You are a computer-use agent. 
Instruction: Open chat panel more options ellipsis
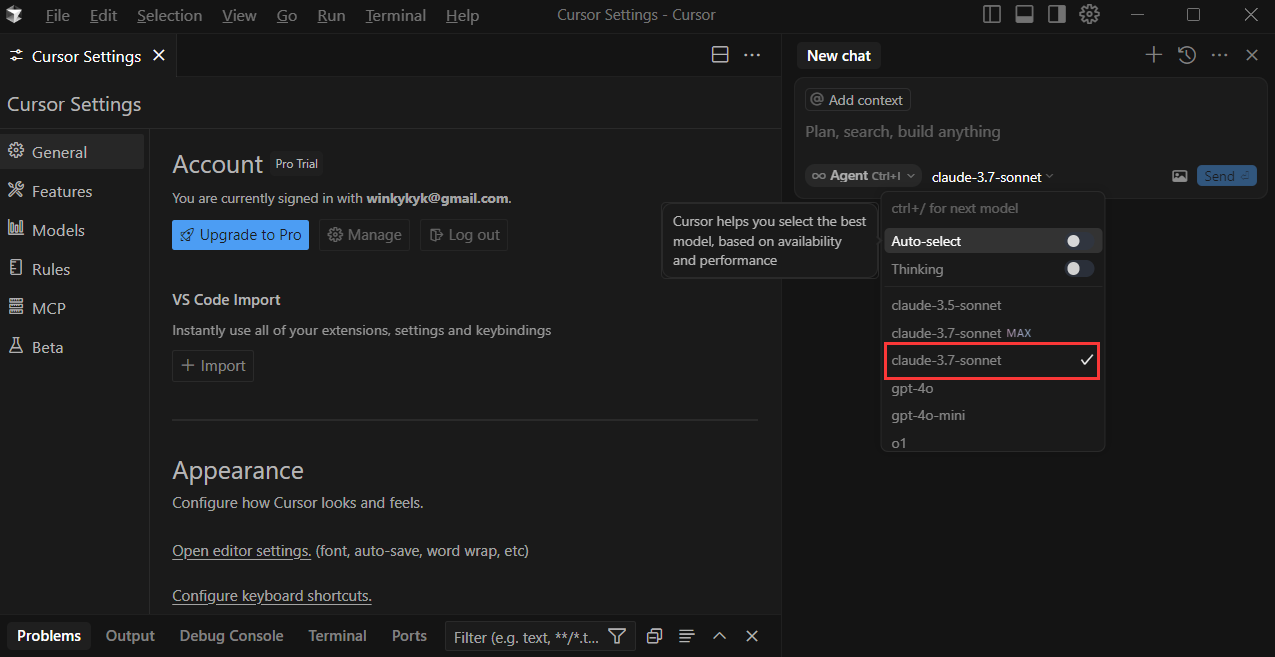click(x=1220, y=55)
